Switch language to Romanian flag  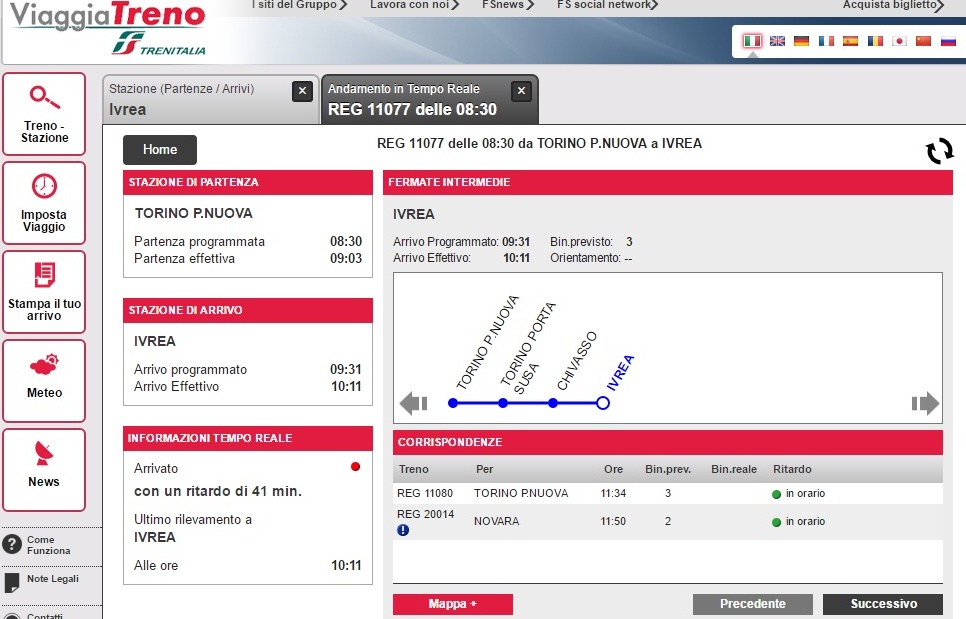pos(875,41)
